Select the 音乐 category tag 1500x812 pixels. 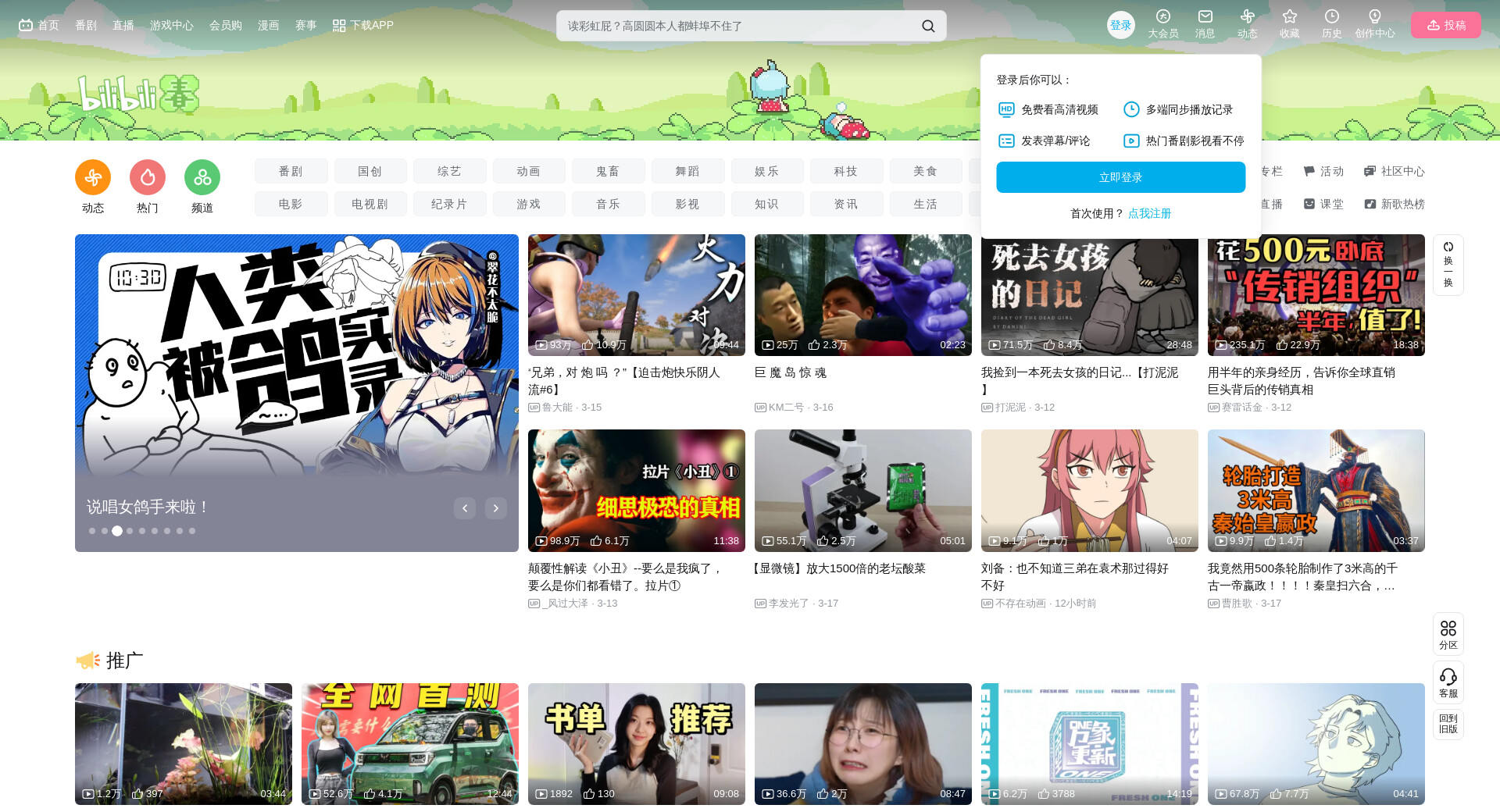609,204
